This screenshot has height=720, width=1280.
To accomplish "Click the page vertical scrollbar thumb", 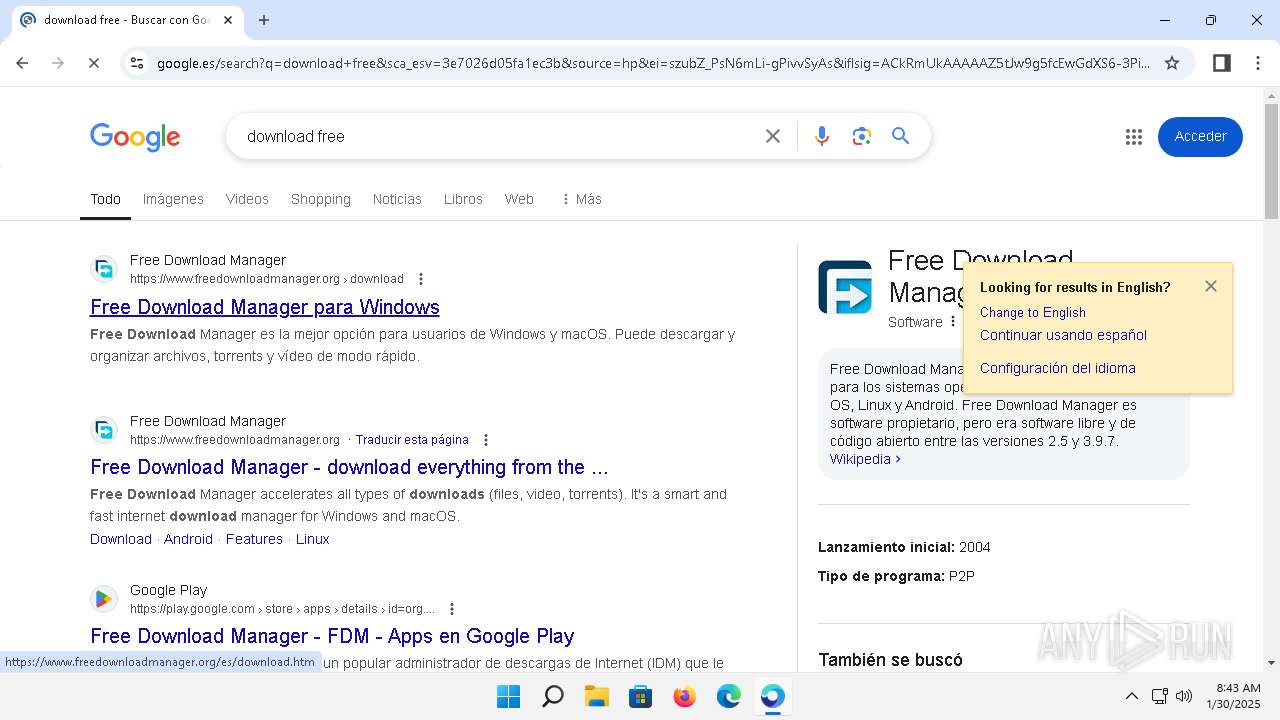I will click(x=1271, y=160).
